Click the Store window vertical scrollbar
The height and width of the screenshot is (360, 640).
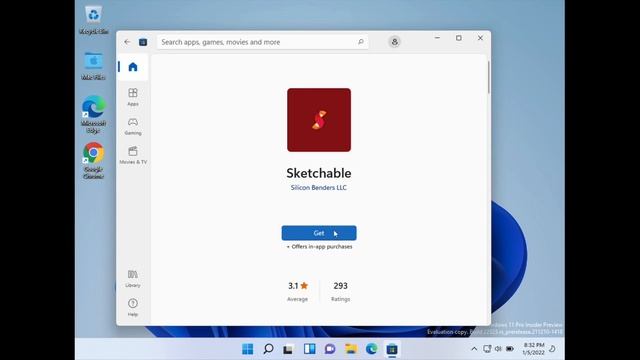click(x=488, y=78)
